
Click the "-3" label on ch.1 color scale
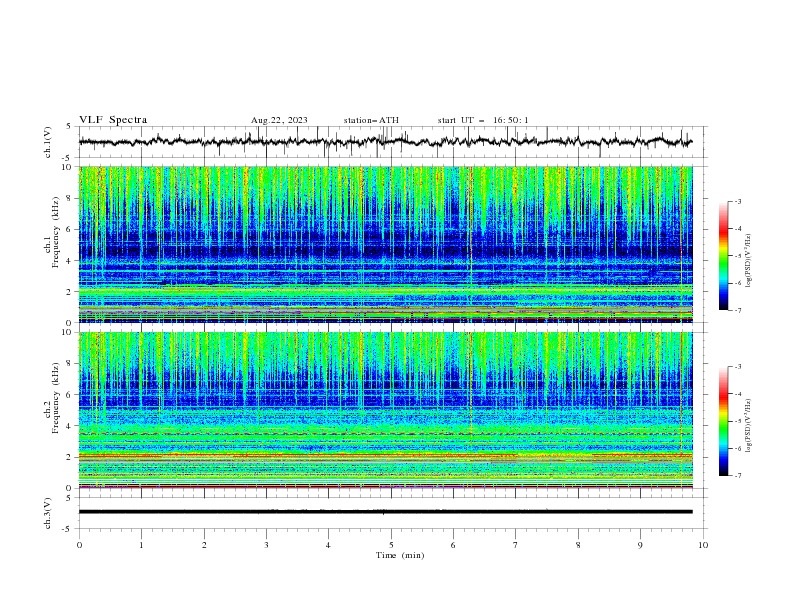(737, 201)
